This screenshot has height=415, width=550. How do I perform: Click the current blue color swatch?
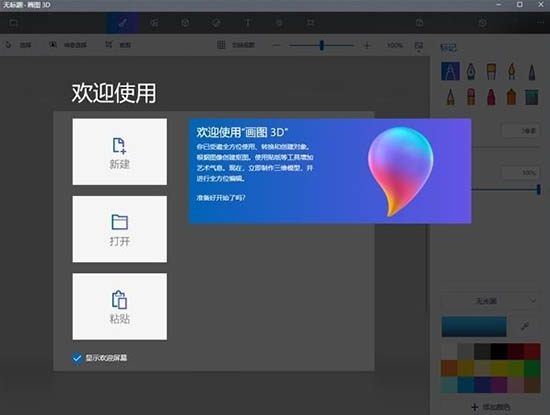click(x=474, y=327)
